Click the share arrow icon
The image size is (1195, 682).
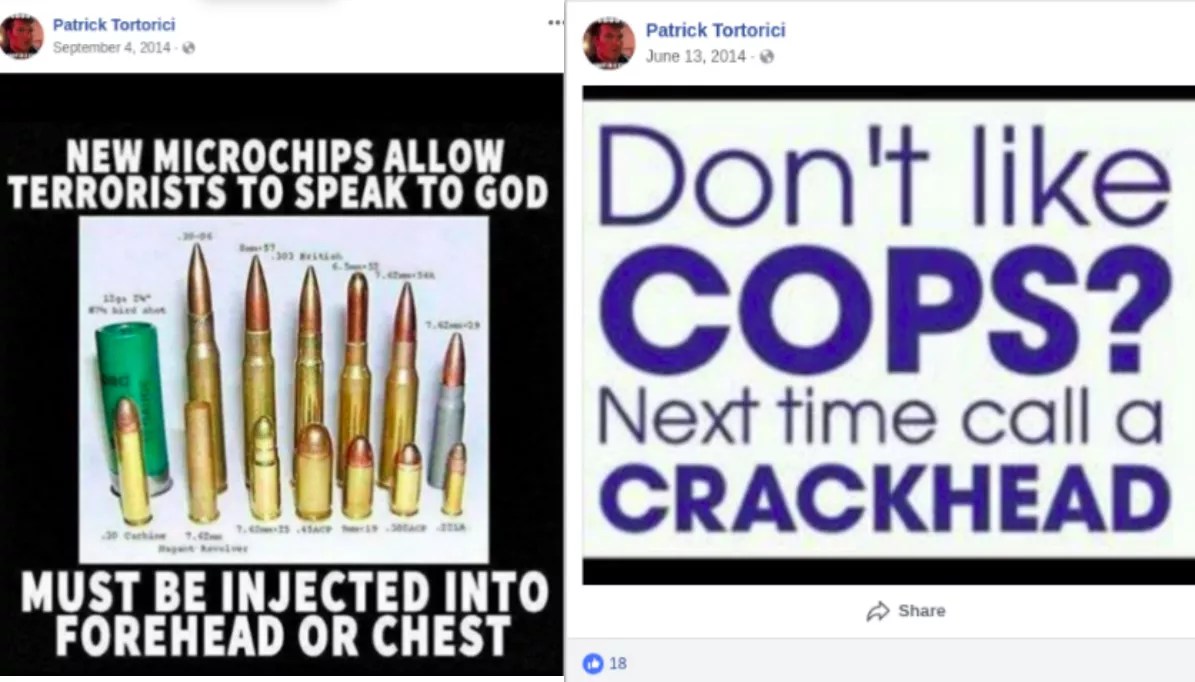tap(878, 611)
